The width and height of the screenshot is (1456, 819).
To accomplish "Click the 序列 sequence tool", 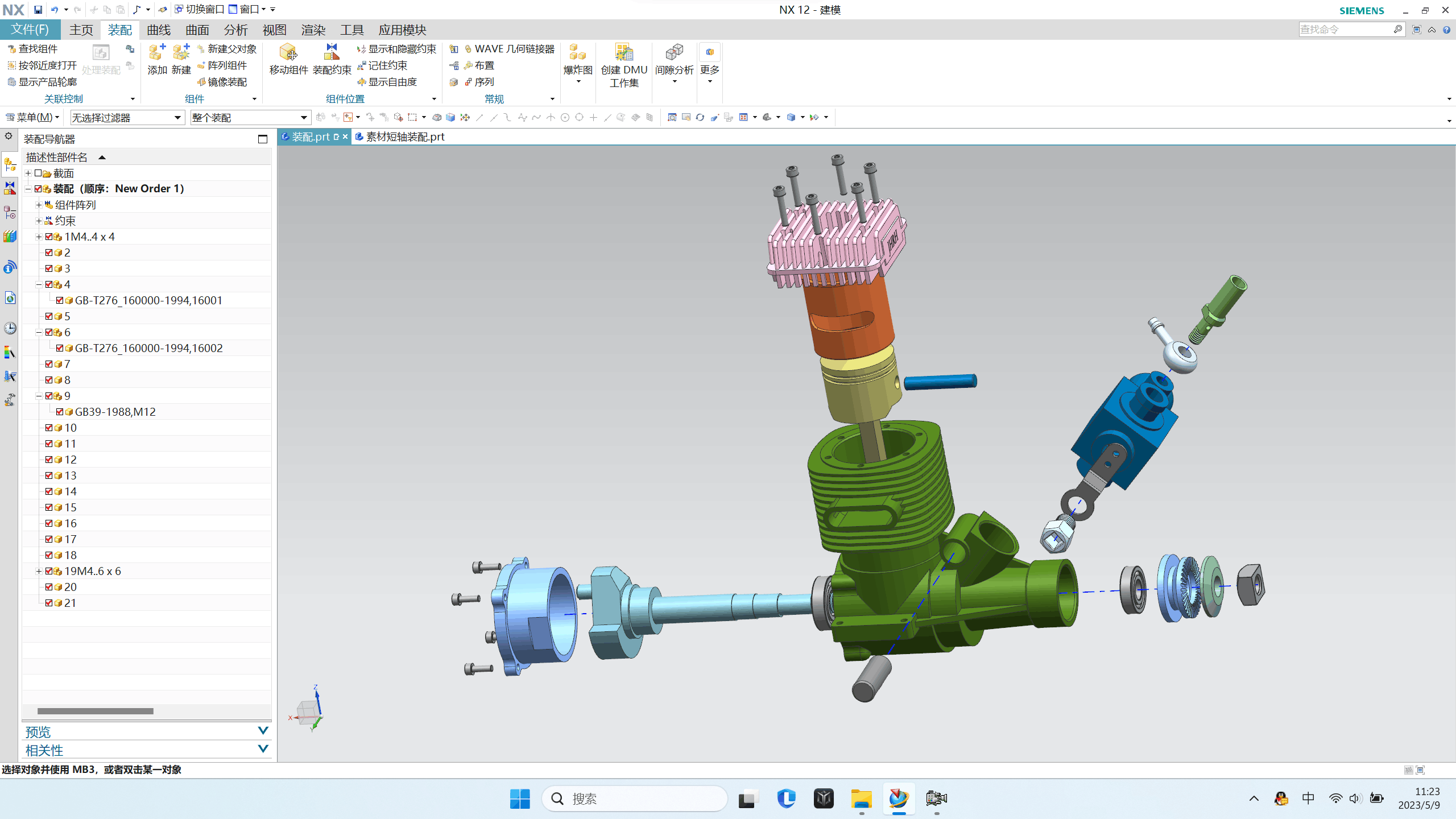I will coord(479,82).
